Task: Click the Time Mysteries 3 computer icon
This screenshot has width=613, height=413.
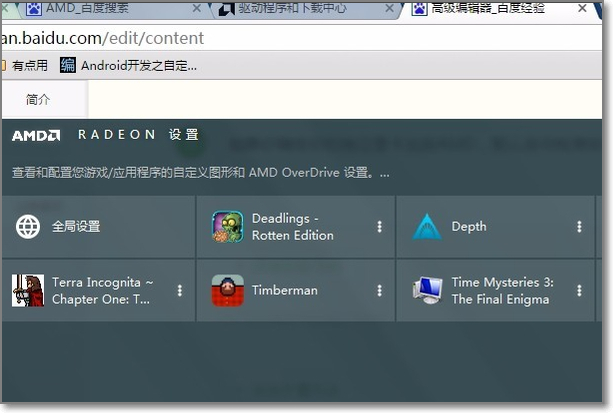Action: 427,290
